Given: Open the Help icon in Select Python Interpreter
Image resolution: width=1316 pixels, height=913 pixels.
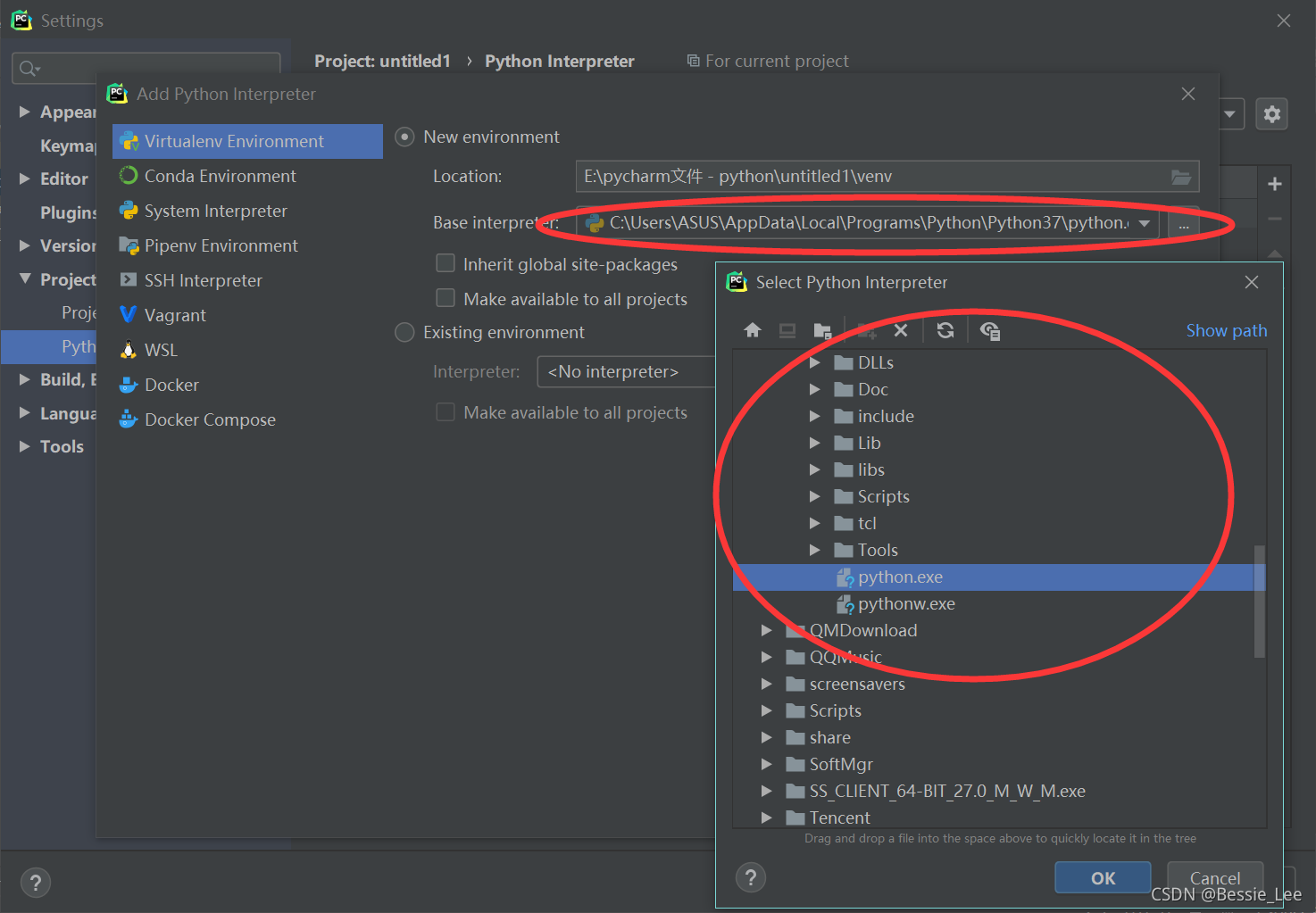Looking at the screenshot, I should (751, 877).
